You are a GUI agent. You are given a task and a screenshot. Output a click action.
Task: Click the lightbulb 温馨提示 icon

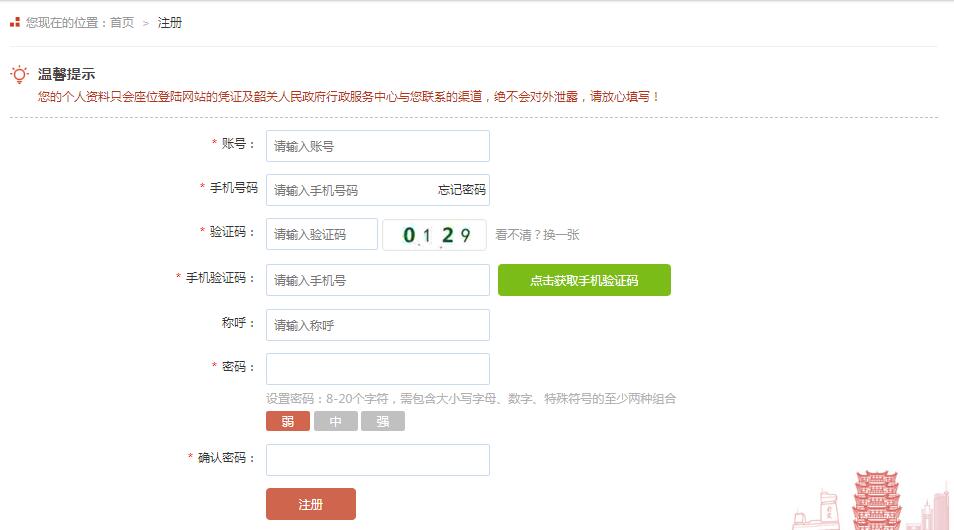tap(19, 74)
